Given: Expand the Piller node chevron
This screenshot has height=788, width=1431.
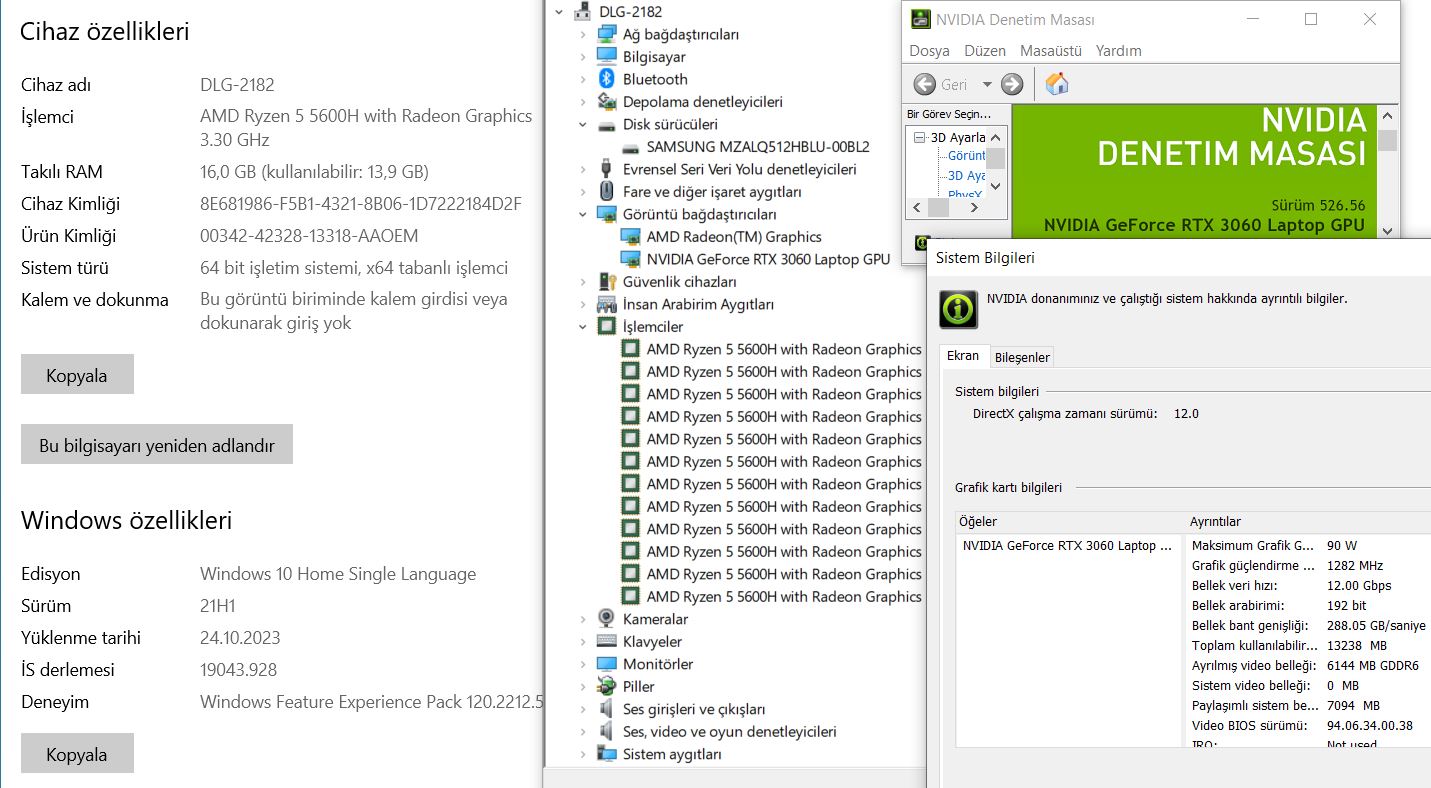Looking at the screenshot, I should point(583,687).
